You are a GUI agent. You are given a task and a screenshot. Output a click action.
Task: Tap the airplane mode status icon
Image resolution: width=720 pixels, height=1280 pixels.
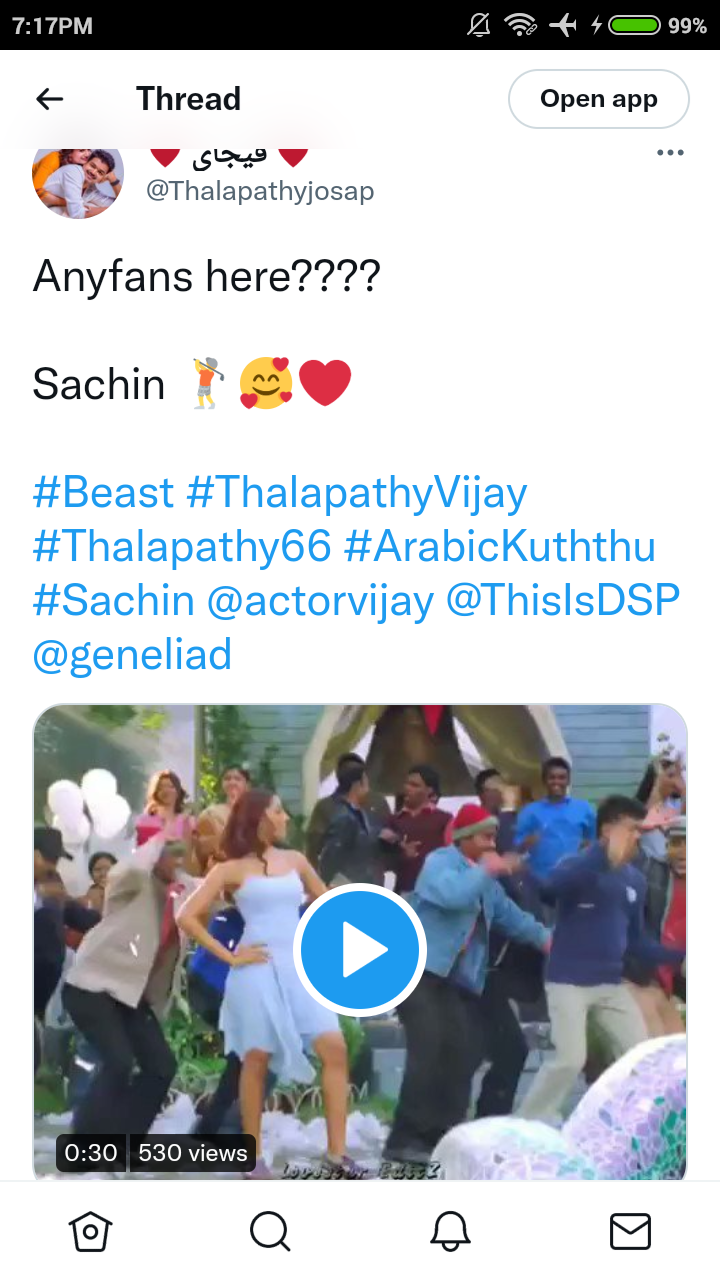563,25
